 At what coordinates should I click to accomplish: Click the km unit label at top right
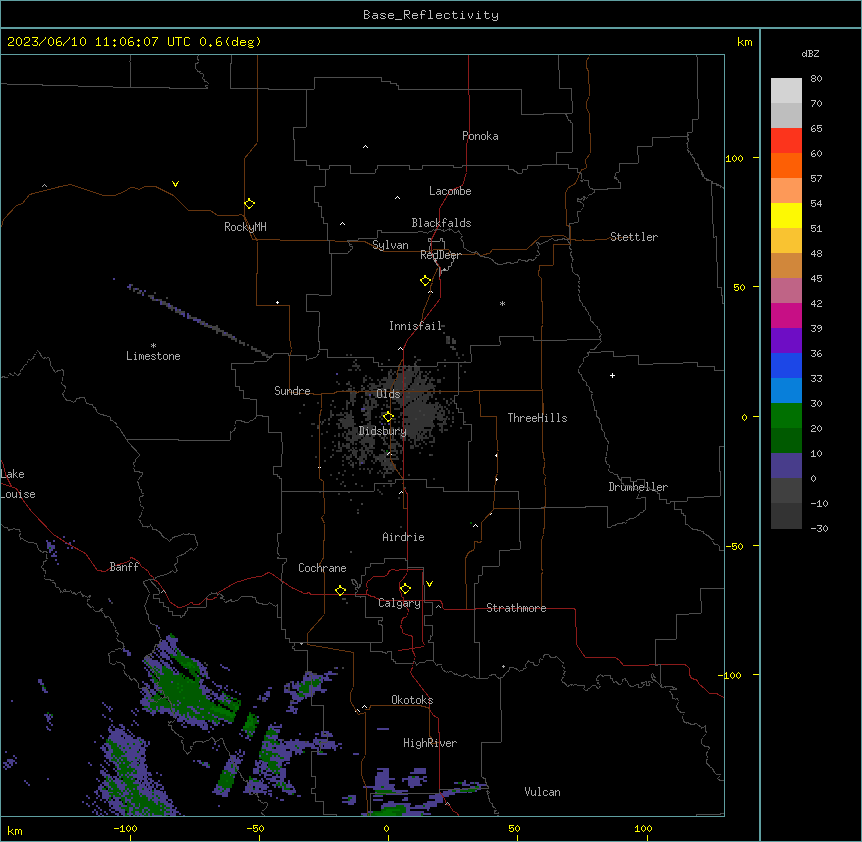[x=744, y=42]
